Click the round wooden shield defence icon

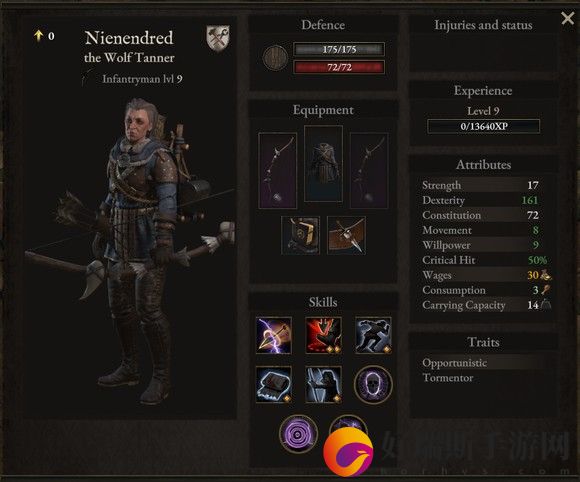tap(276, 58)
